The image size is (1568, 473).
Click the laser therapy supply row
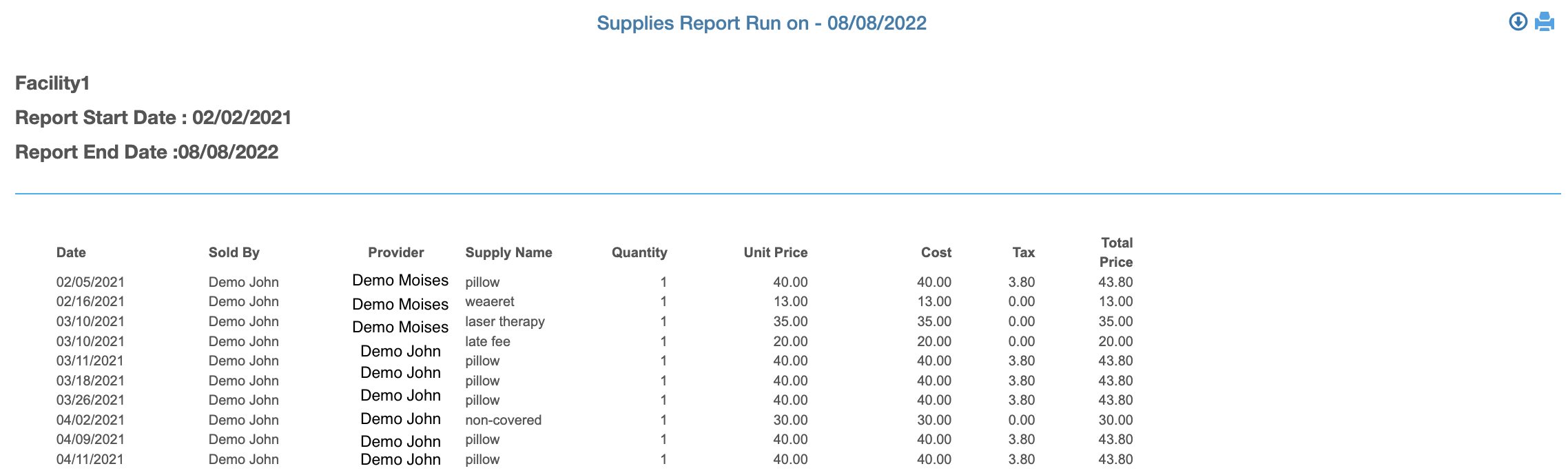click(x=504, y=321)
